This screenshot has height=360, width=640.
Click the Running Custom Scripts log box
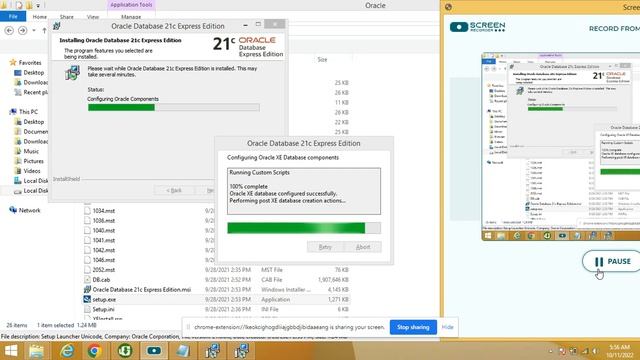click(304, 191)
